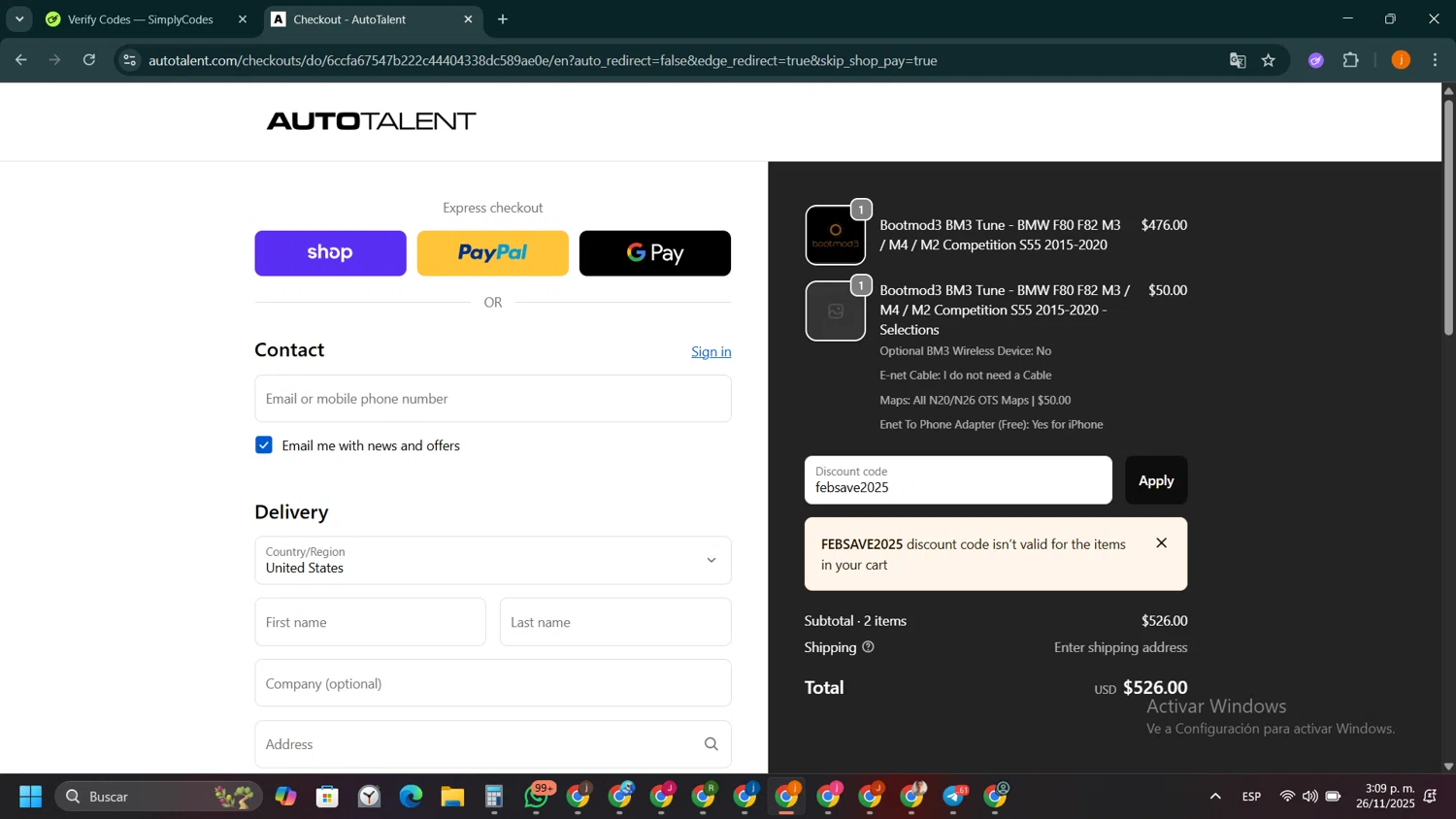1456x819 pixels.
Task: Go back to the previous page
Action: (x=20, y=60)
